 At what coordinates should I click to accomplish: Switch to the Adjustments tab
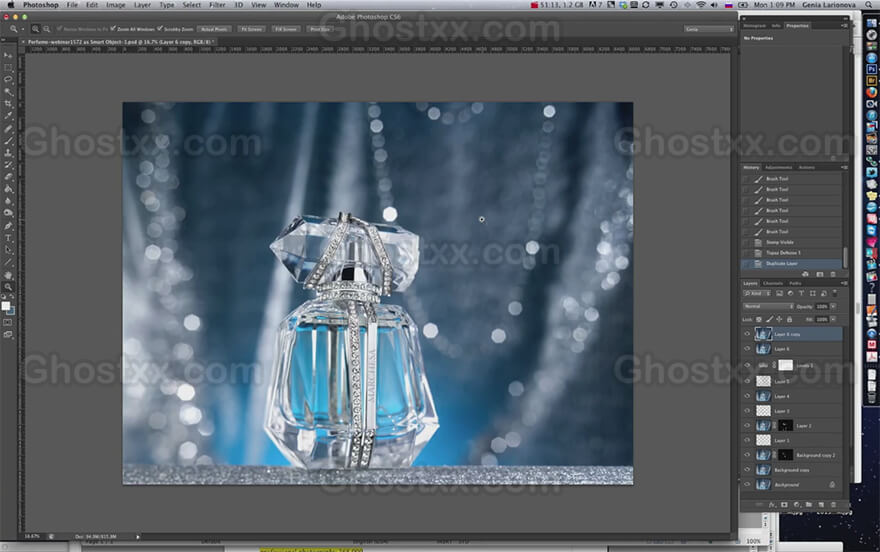778,167
